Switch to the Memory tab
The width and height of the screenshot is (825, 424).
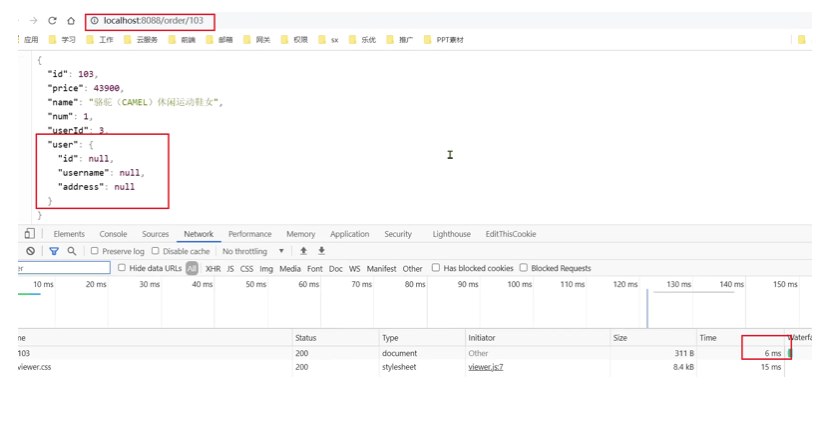click(x=300, y=234)
